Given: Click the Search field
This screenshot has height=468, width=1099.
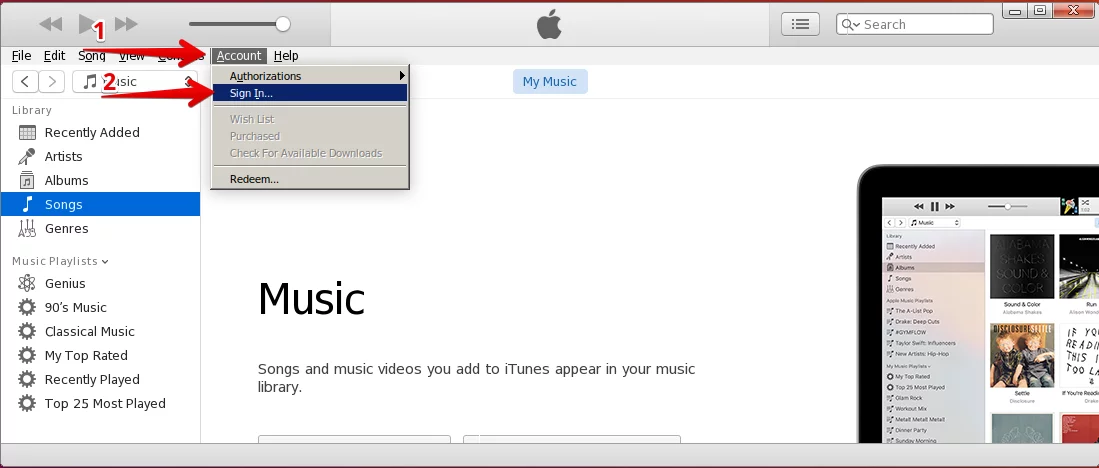Looking at the screenshot, I should pyautogui.click(x=915, y=25).
